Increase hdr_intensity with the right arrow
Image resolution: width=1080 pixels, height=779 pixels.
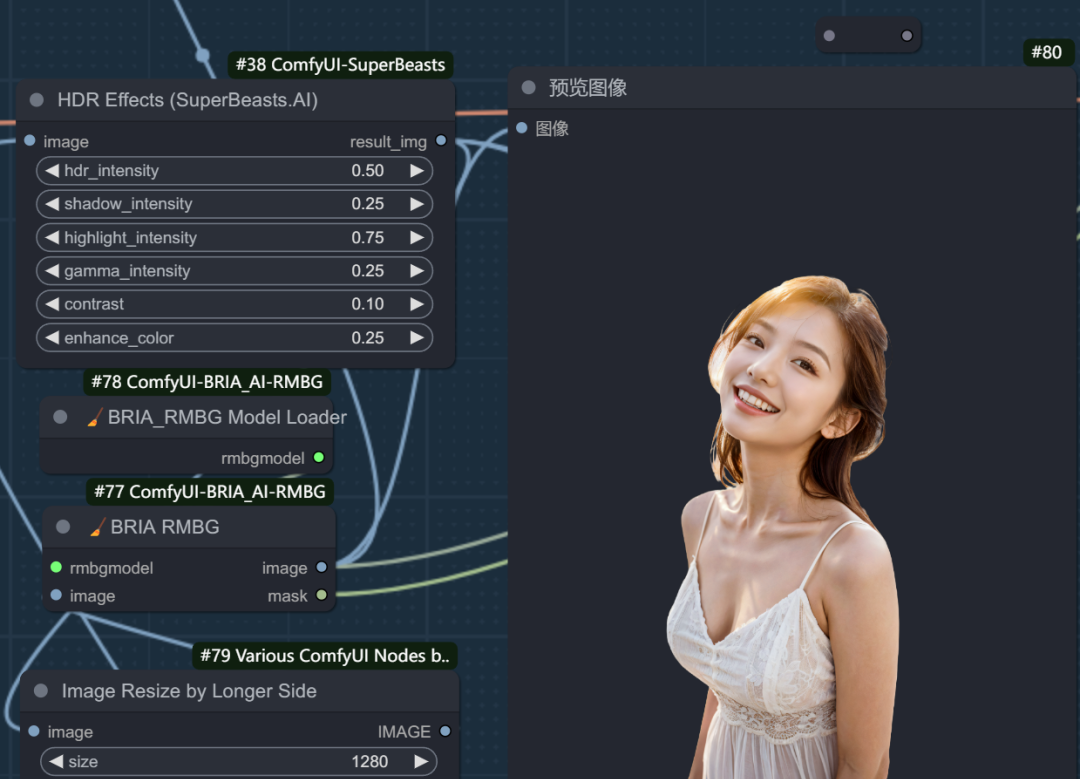tap(417, 170)
